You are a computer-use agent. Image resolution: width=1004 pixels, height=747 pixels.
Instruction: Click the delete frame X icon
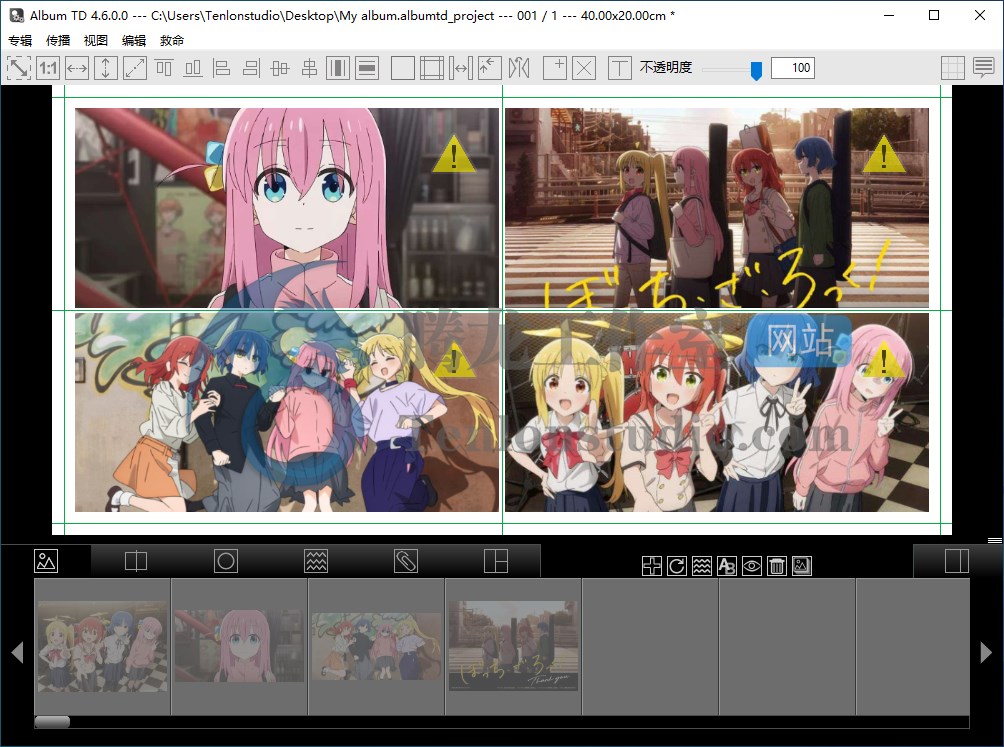point(584,68)
